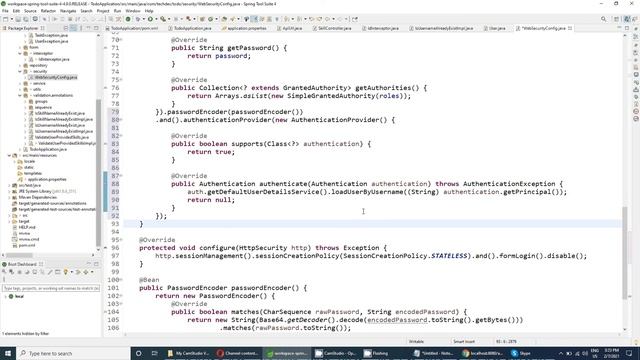Open the File menu
This screenshot has width=640, height=360.
(5, 11)
